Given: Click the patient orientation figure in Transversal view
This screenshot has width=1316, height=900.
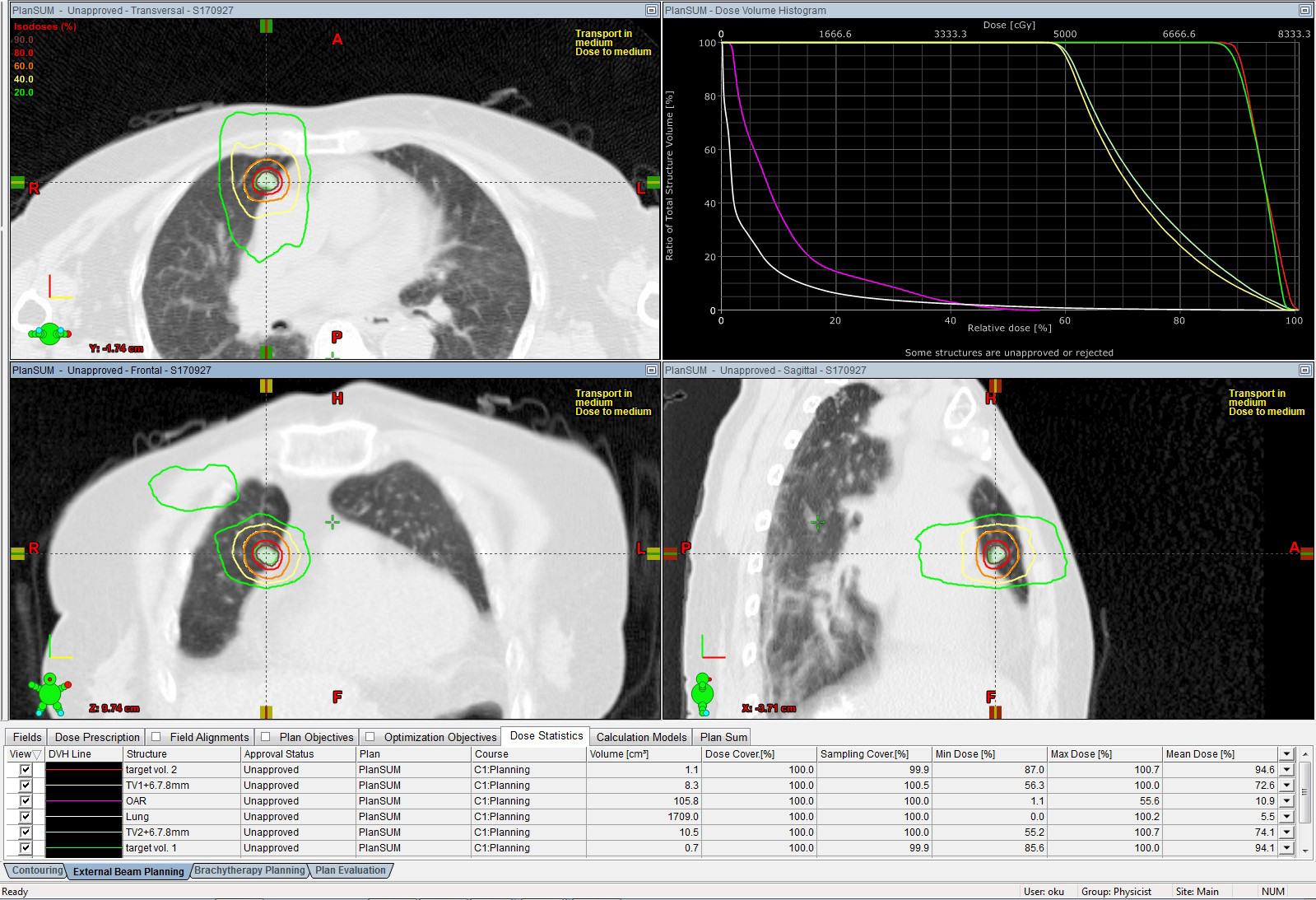Looking at the screenshot, I should click(x=49, y=333).
